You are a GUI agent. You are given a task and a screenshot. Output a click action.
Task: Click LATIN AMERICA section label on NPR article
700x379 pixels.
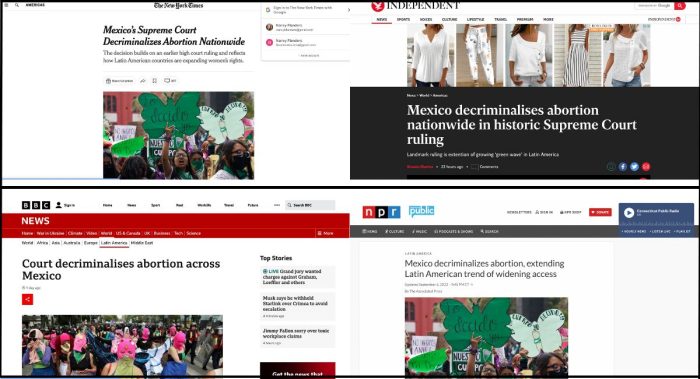(x=418, y=254)
